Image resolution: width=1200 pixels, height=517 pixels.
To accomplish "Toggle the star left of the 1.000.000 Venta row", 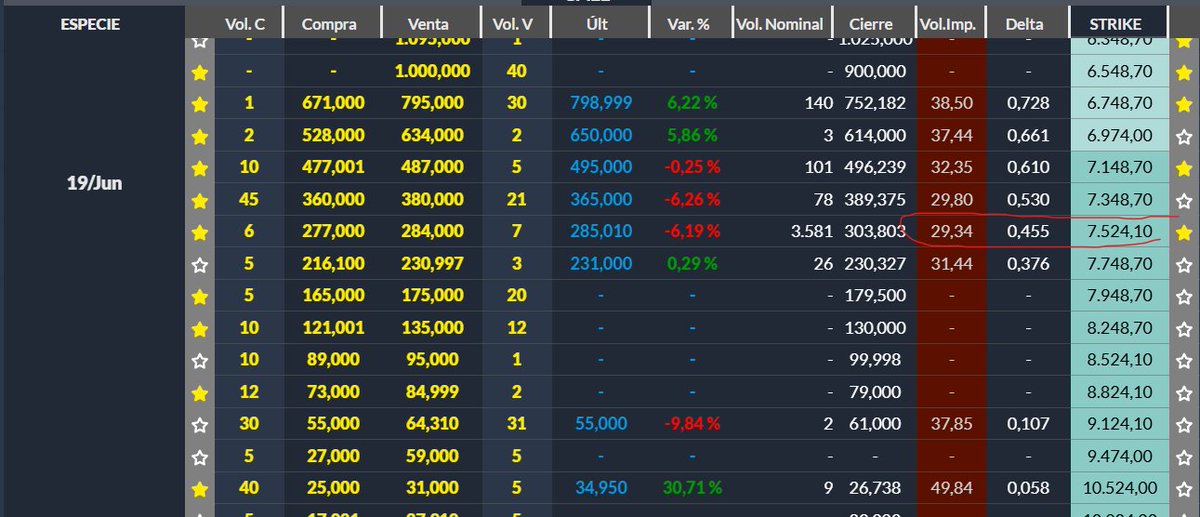I will click(x=200, y=71).
